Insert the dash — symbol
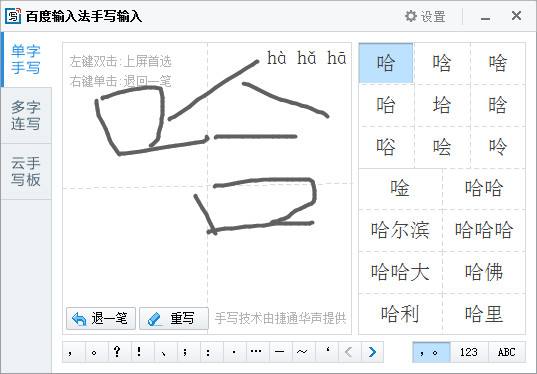Image resolution: width=537 pixels, height=374 pixels. click(280, 352)
